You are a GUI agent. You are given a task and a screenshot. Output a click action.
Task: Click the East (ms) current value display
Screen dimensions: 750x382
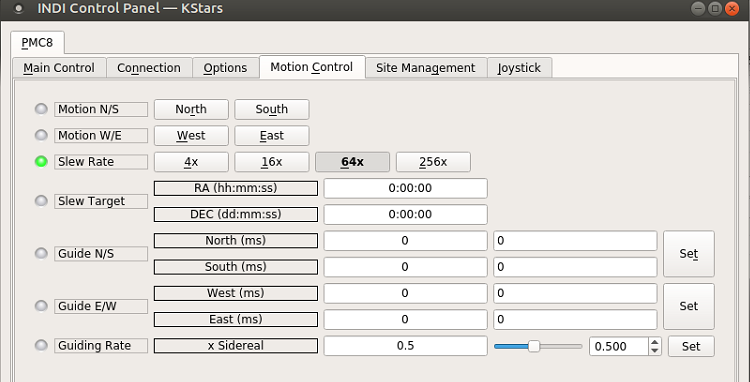(x=406, y=319)
